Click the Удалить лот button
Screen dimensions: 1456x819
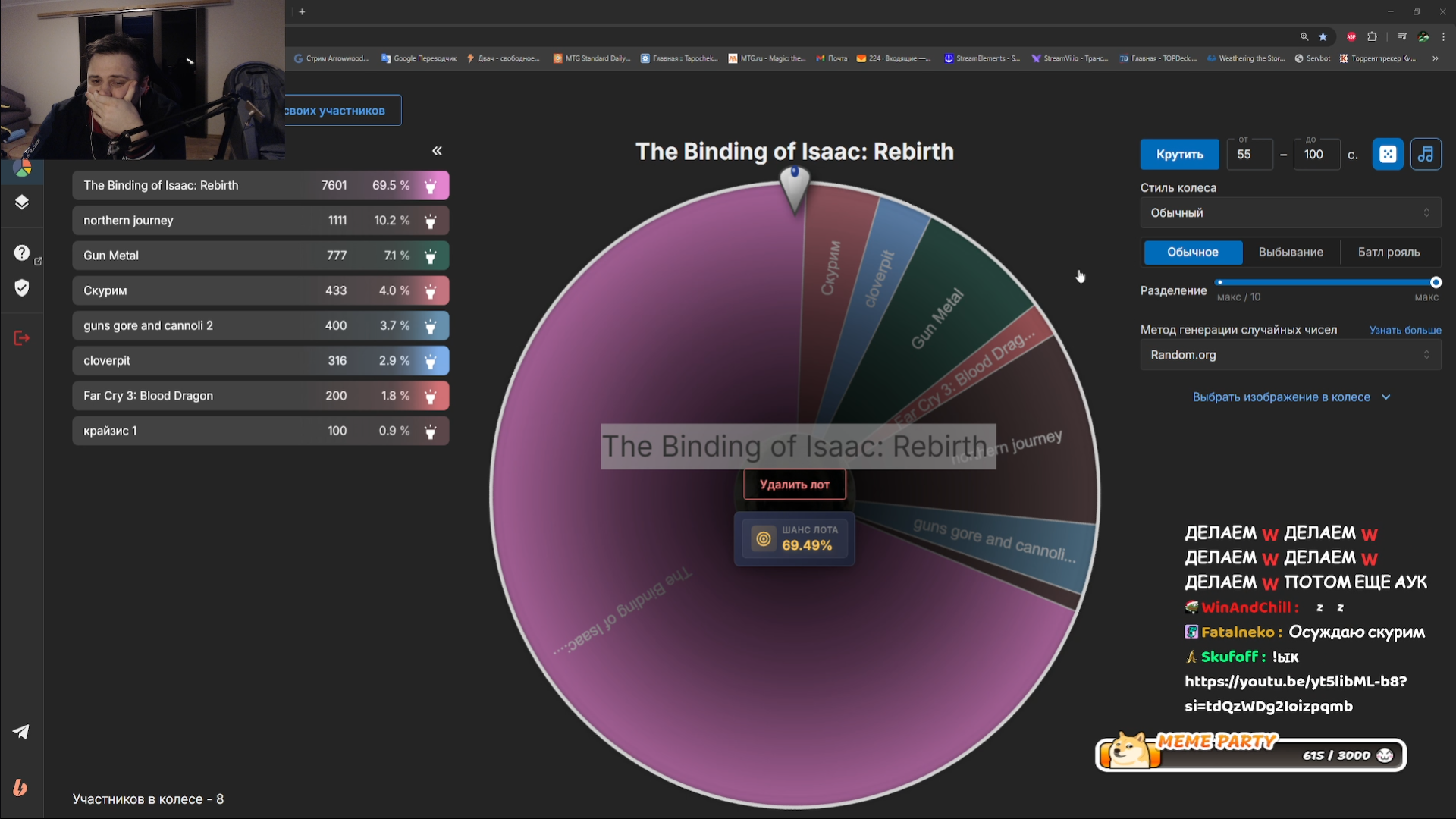[x=794, y=485]
